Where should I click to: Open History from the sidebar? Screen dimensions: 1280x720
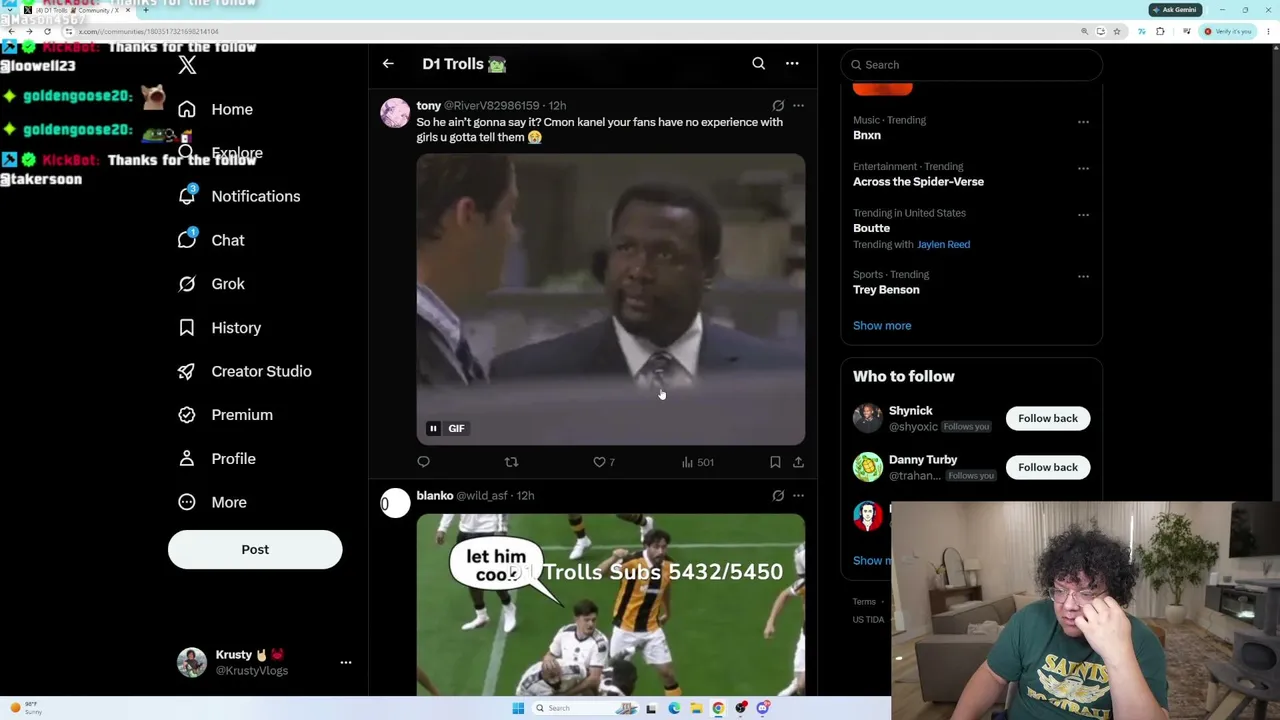click(219, 328)
